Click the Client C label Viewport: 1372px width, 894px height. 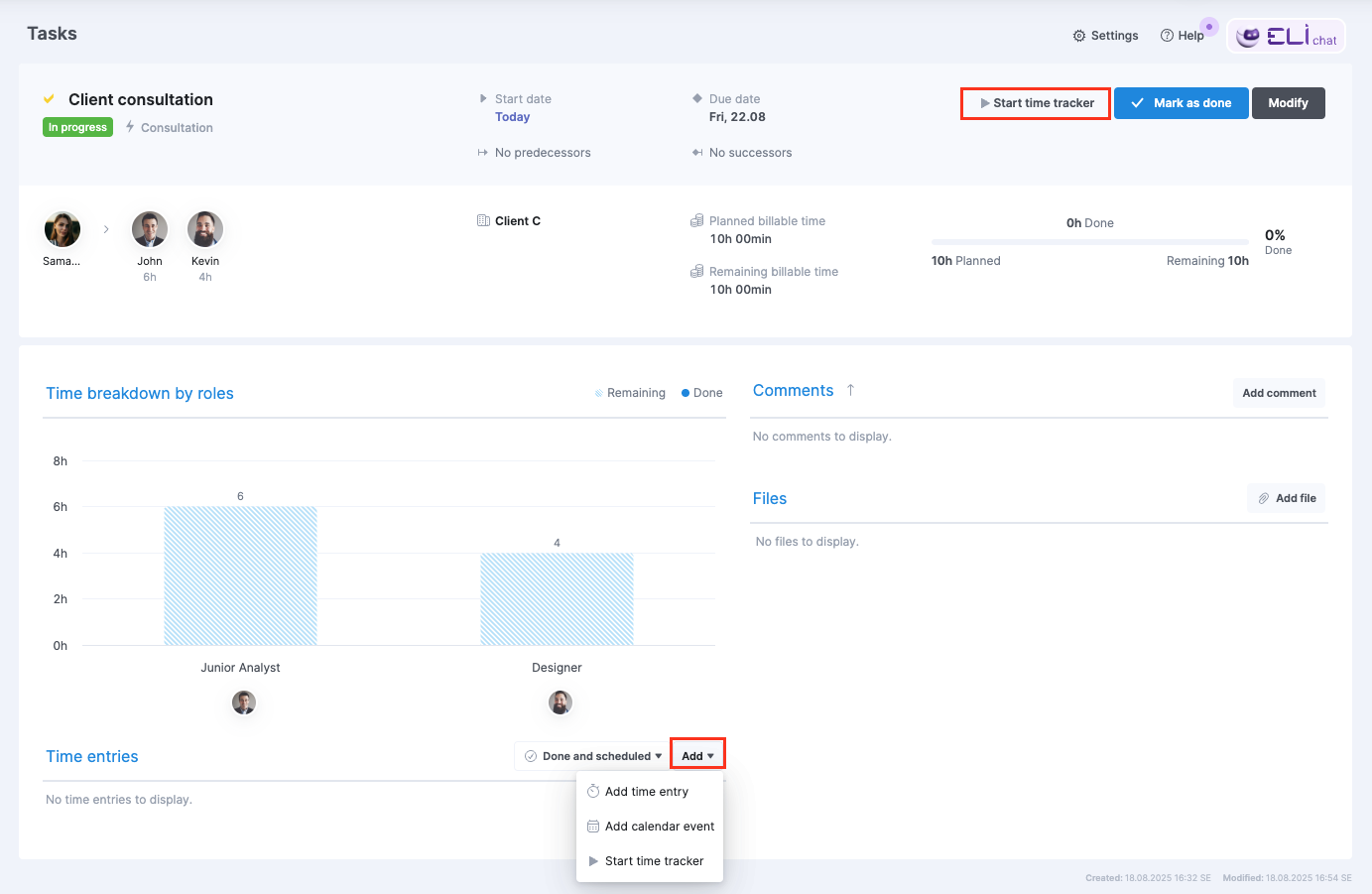[518, 221]
